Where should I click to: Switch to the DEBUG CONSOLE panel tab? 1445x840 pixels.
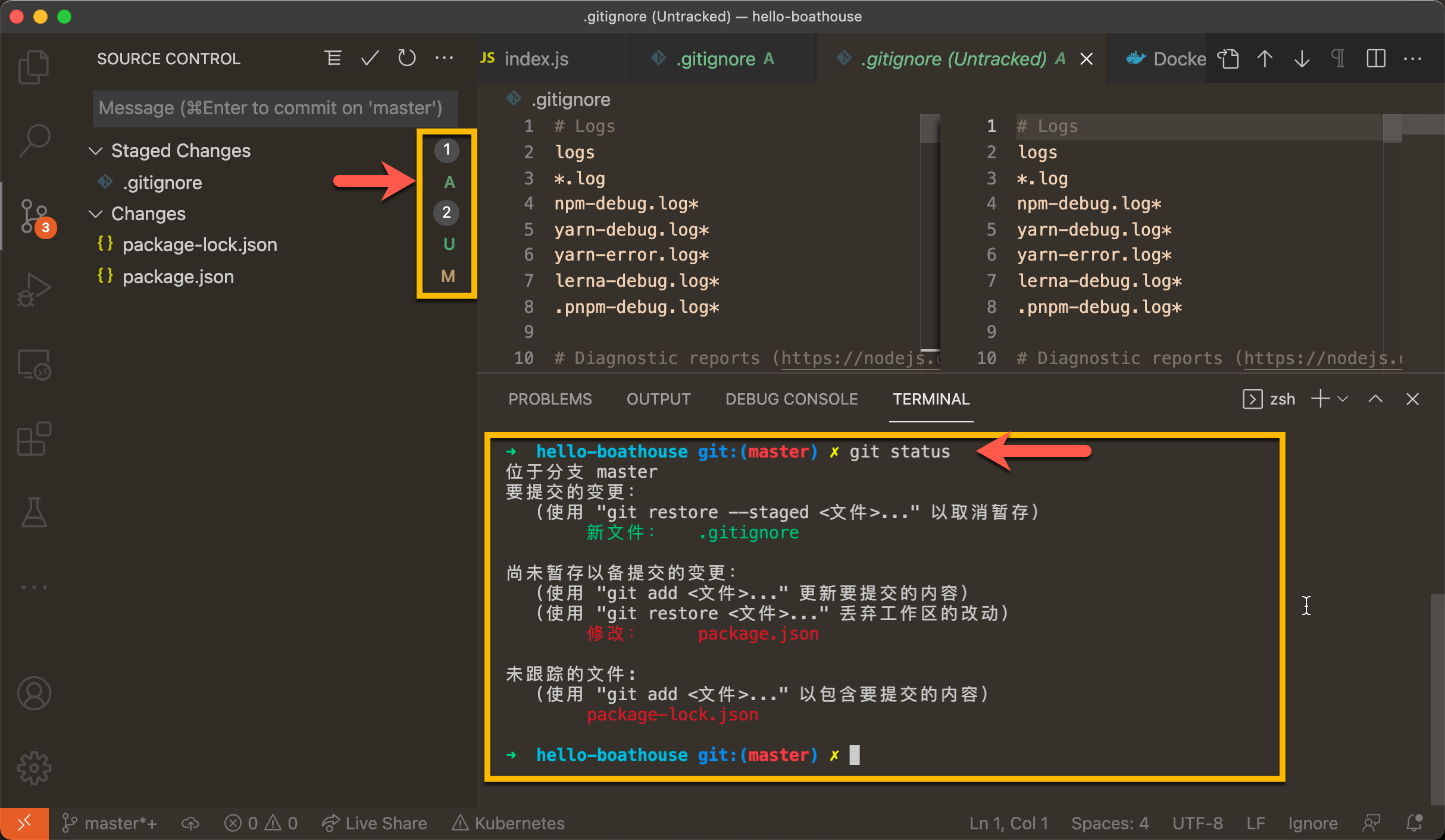click(791, 399)
